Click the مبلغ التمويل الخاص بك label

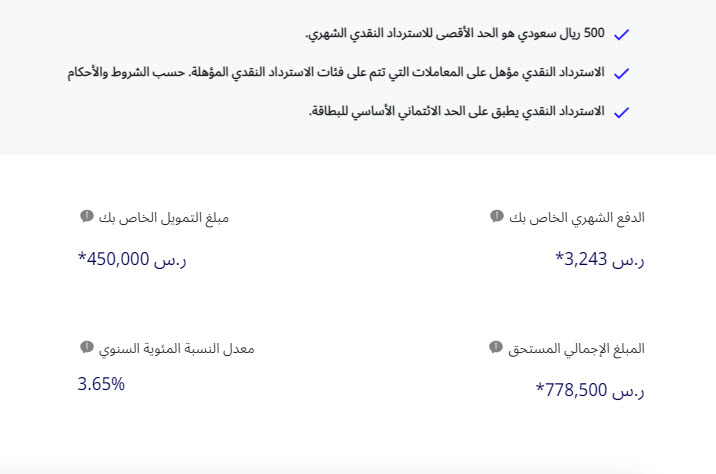click(x=163, y=218)
